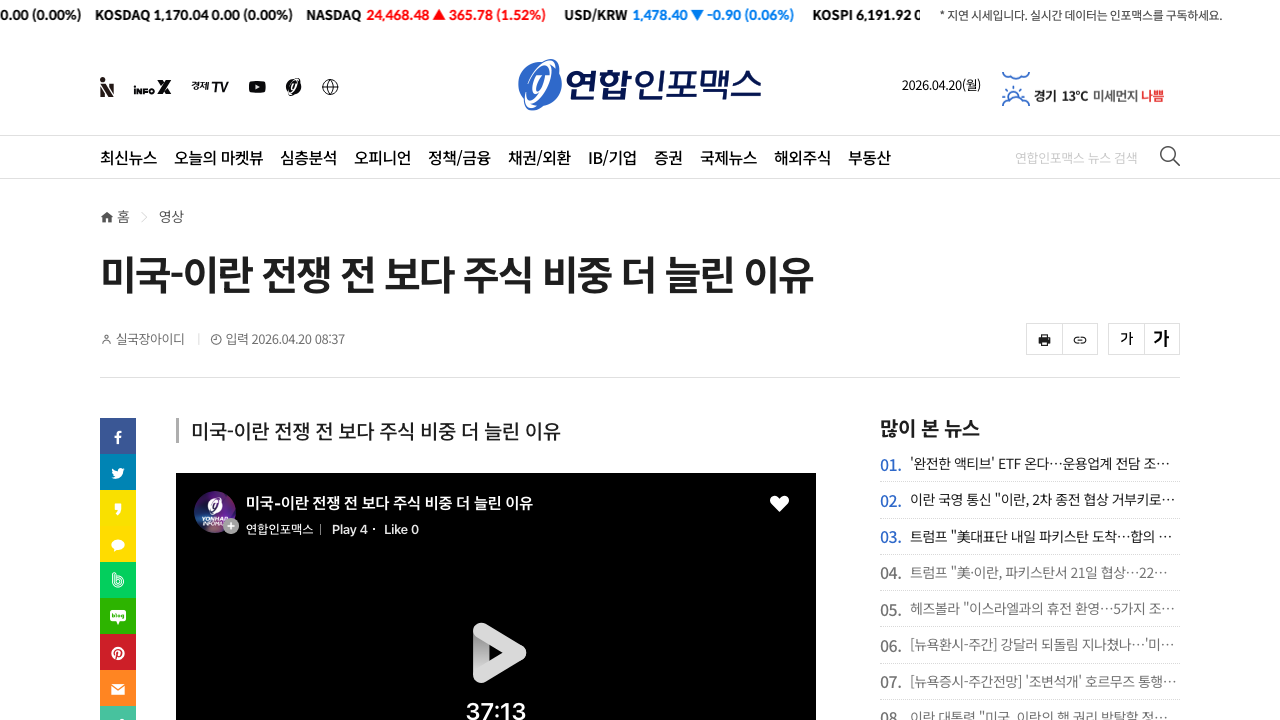Viewport: 1280px width, 720px height.
Task: Share the article by email icon
Action: (118, 688)
